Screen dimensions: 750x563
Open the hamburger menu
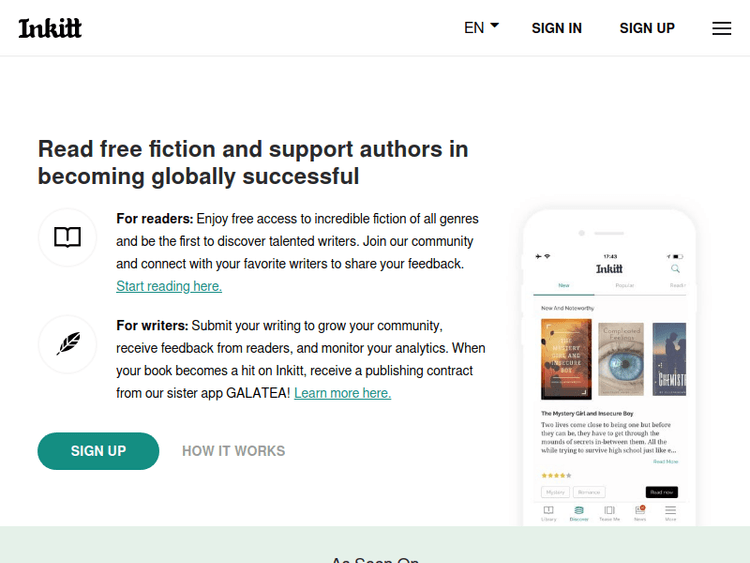point(721,28)
